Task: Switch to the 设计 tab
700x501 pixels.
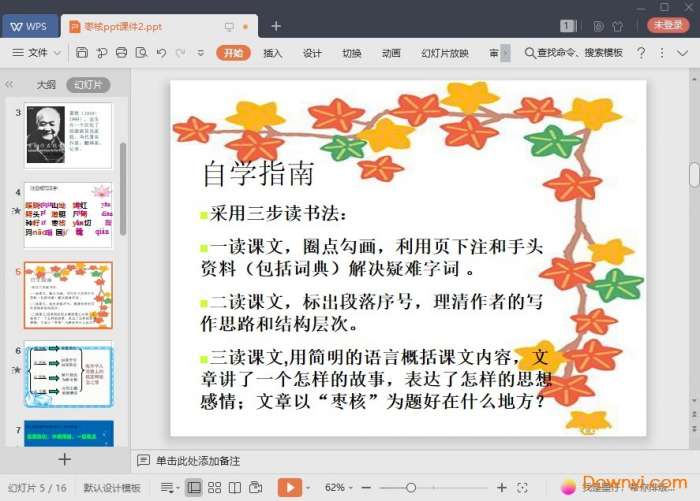Action: click(312, 53)
